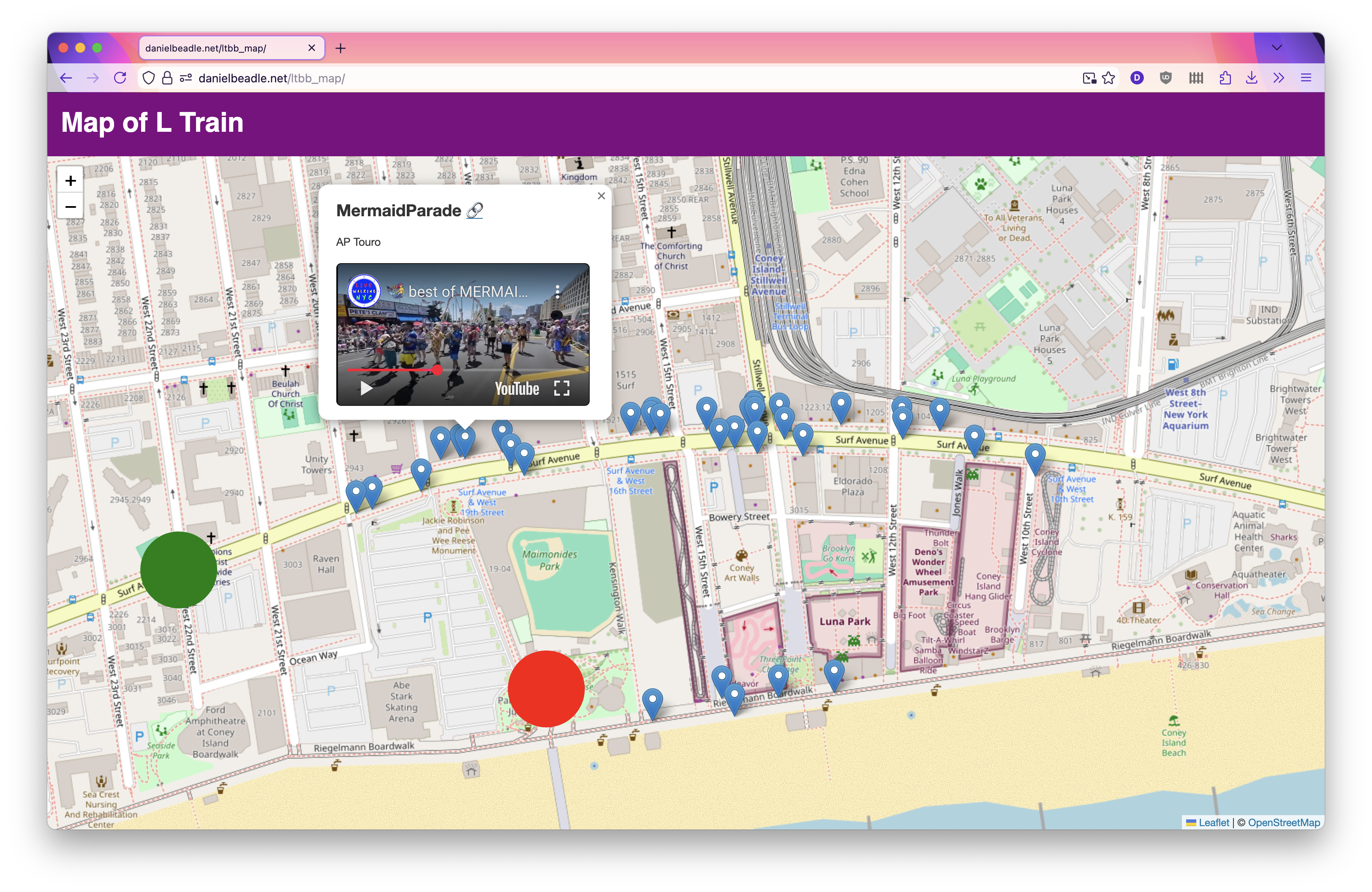Open the link icon beside MermaidParade
The height and width of the screenshot is (892, 1372).
pyautogui.click(x=474, y=211)
